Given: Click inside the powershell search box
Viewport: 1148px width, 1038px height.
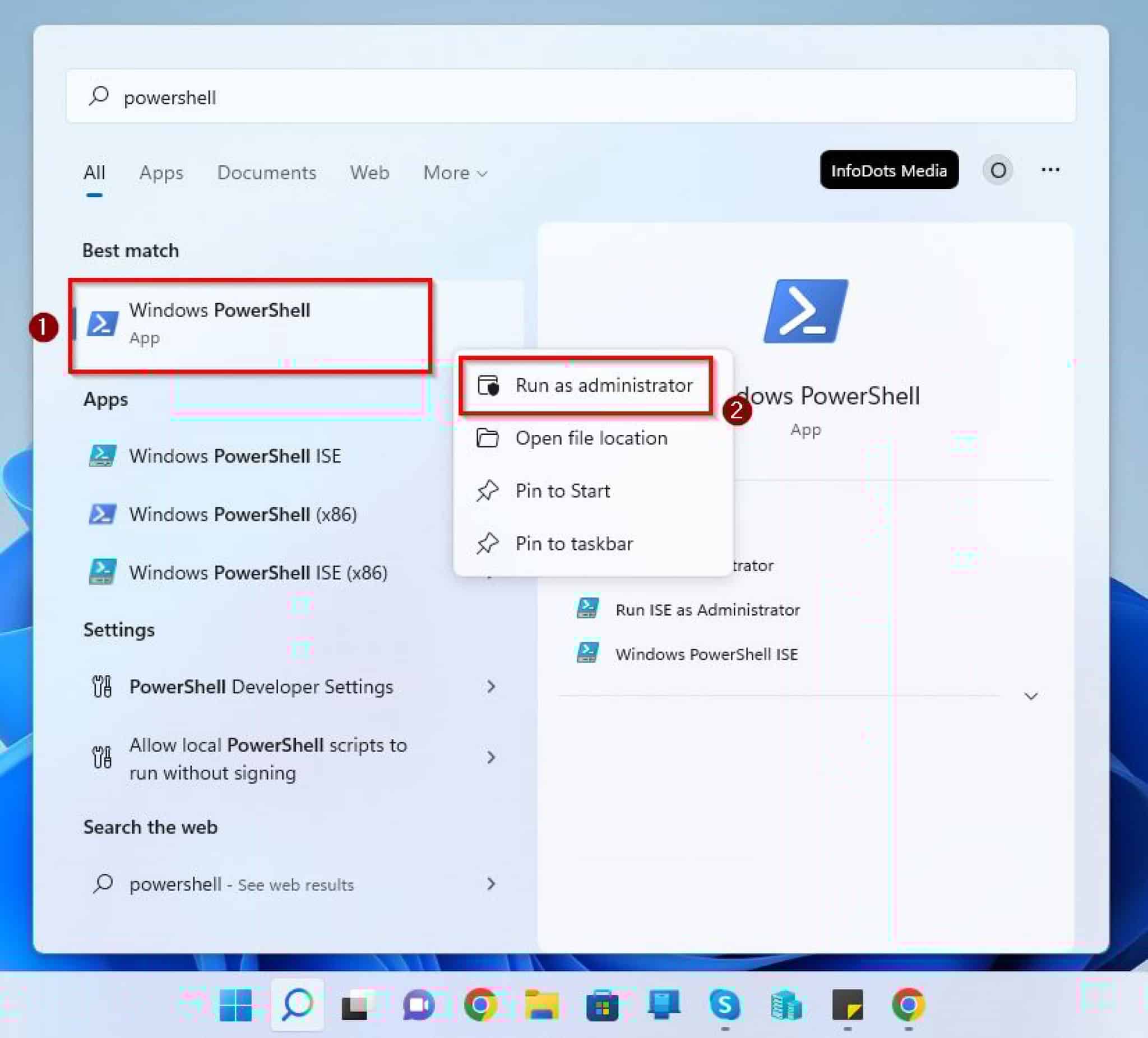Looking at the screenshot, I should [342, 97].
